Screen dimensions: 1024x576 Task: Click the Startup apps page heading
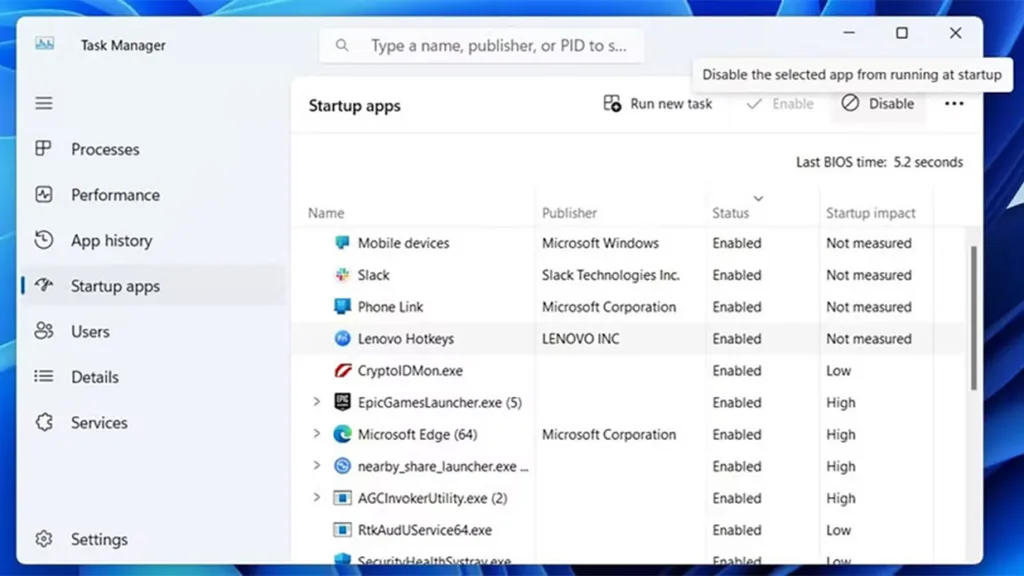pyautogui.click(x=354, y=106)
